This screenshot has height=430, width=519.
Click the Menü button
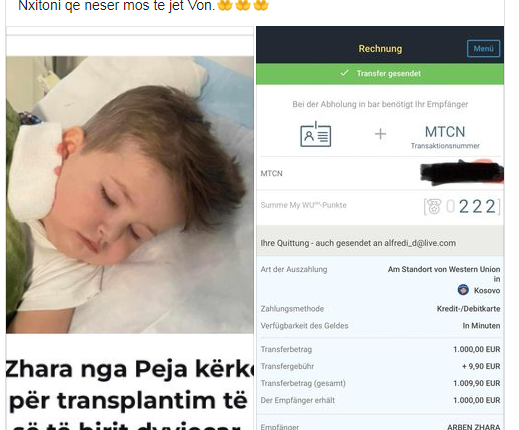(x=483, y=49)
